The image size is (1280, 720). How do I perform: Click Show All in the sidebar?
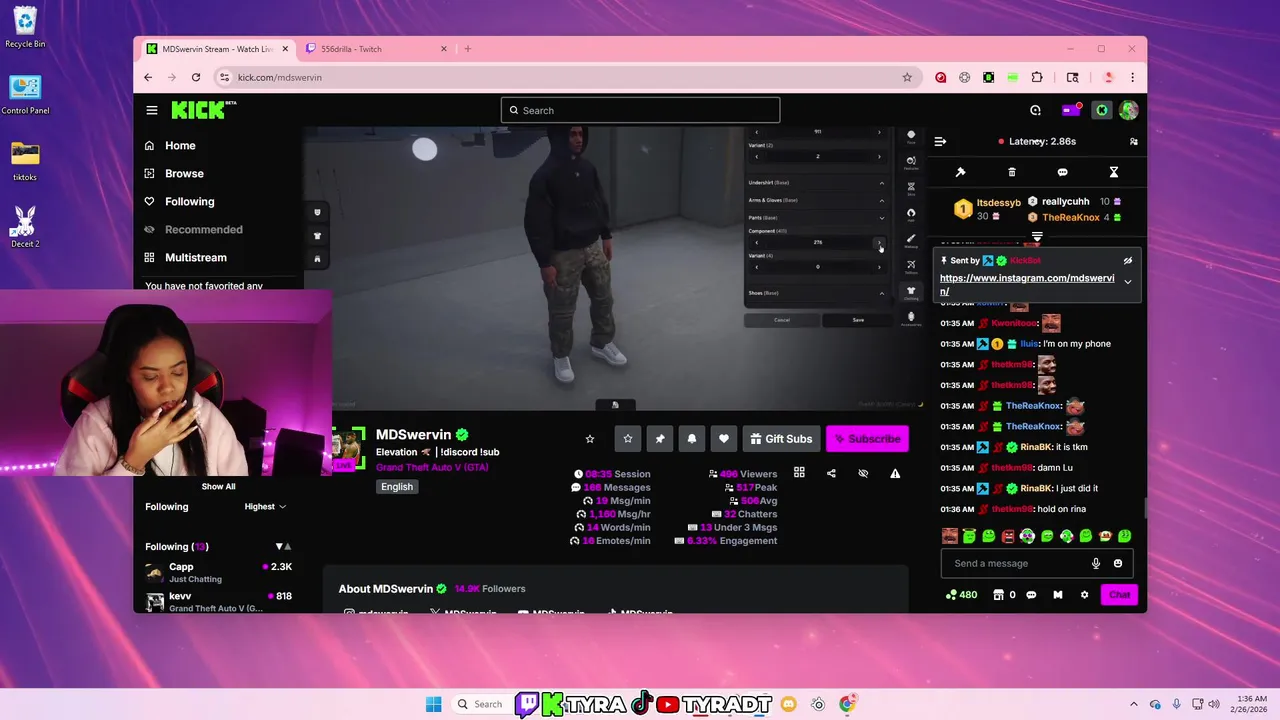point(218,486)
